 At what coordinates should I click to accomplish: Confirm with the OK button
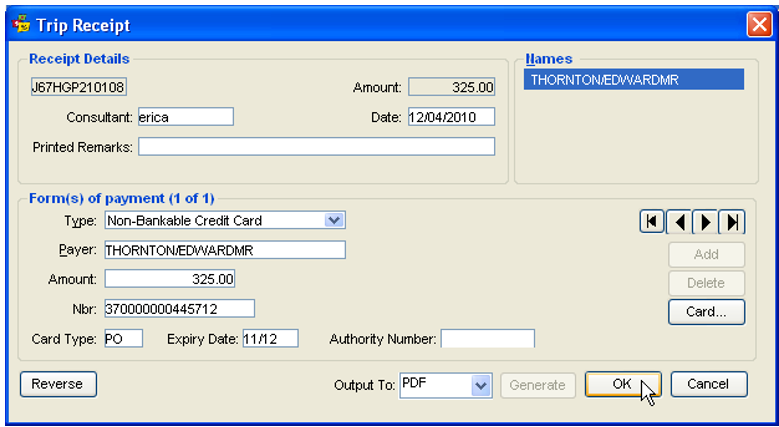[x=623, y=384]
